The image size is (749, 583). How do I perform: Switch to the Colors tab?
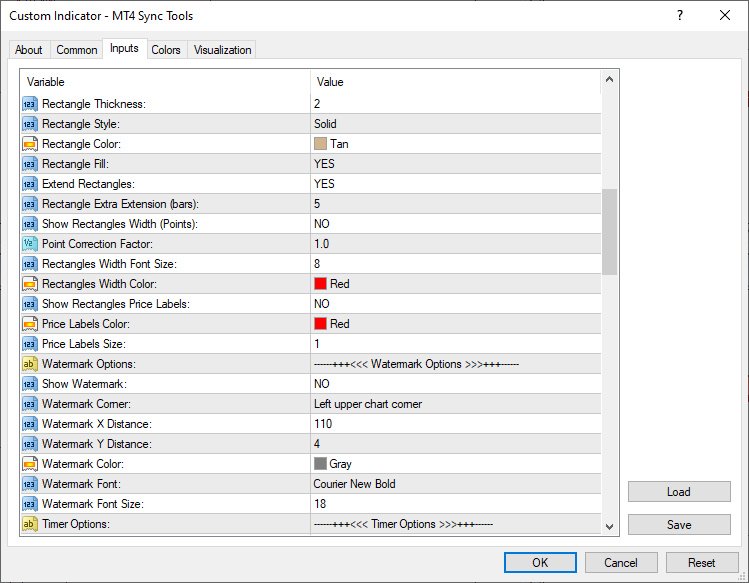166,50
